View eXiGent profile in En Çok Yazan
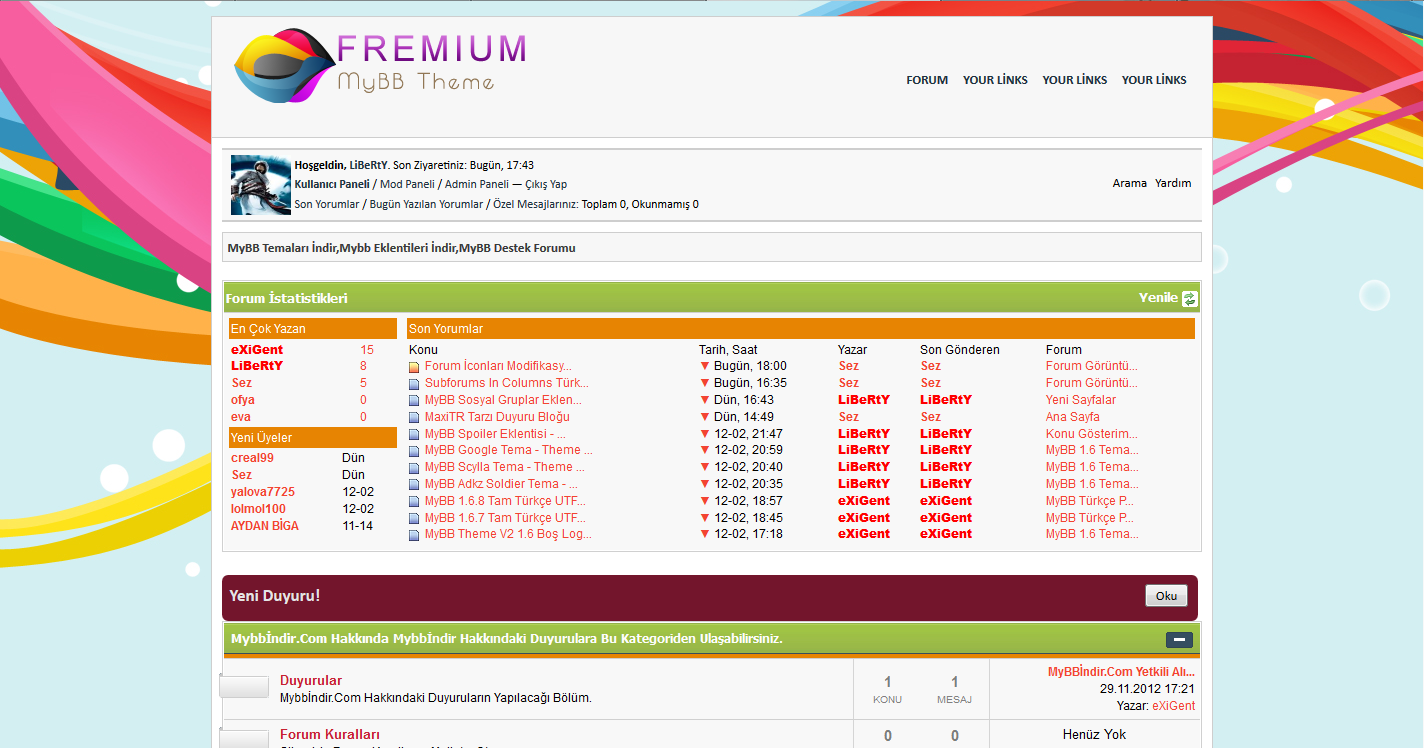The width and height of the screenshot is (1424, 748). 257,350
